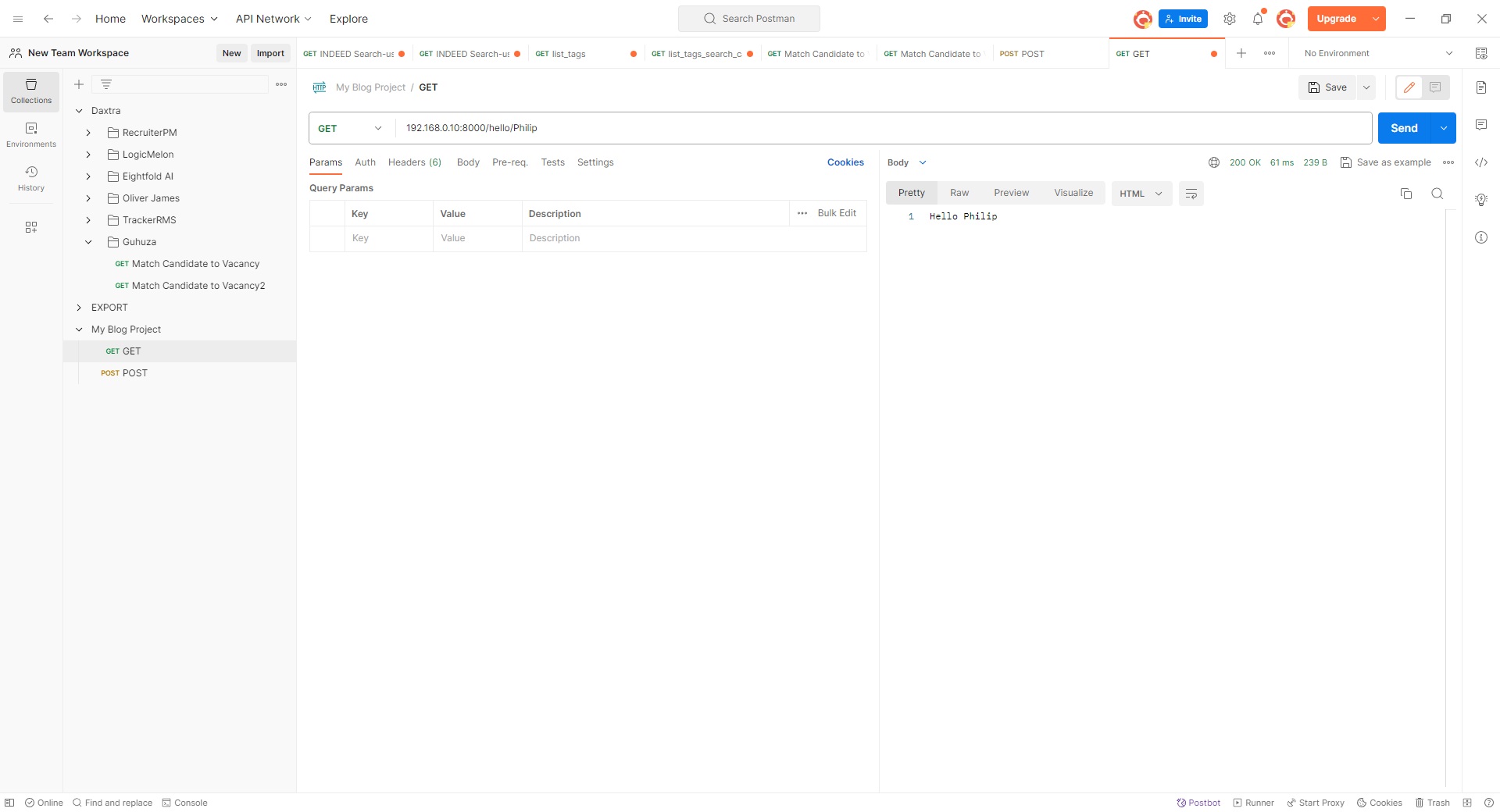The width and height of the screenshot is (1500, 812).
Task: Expand the EXPORT collection
Action: 79,308
